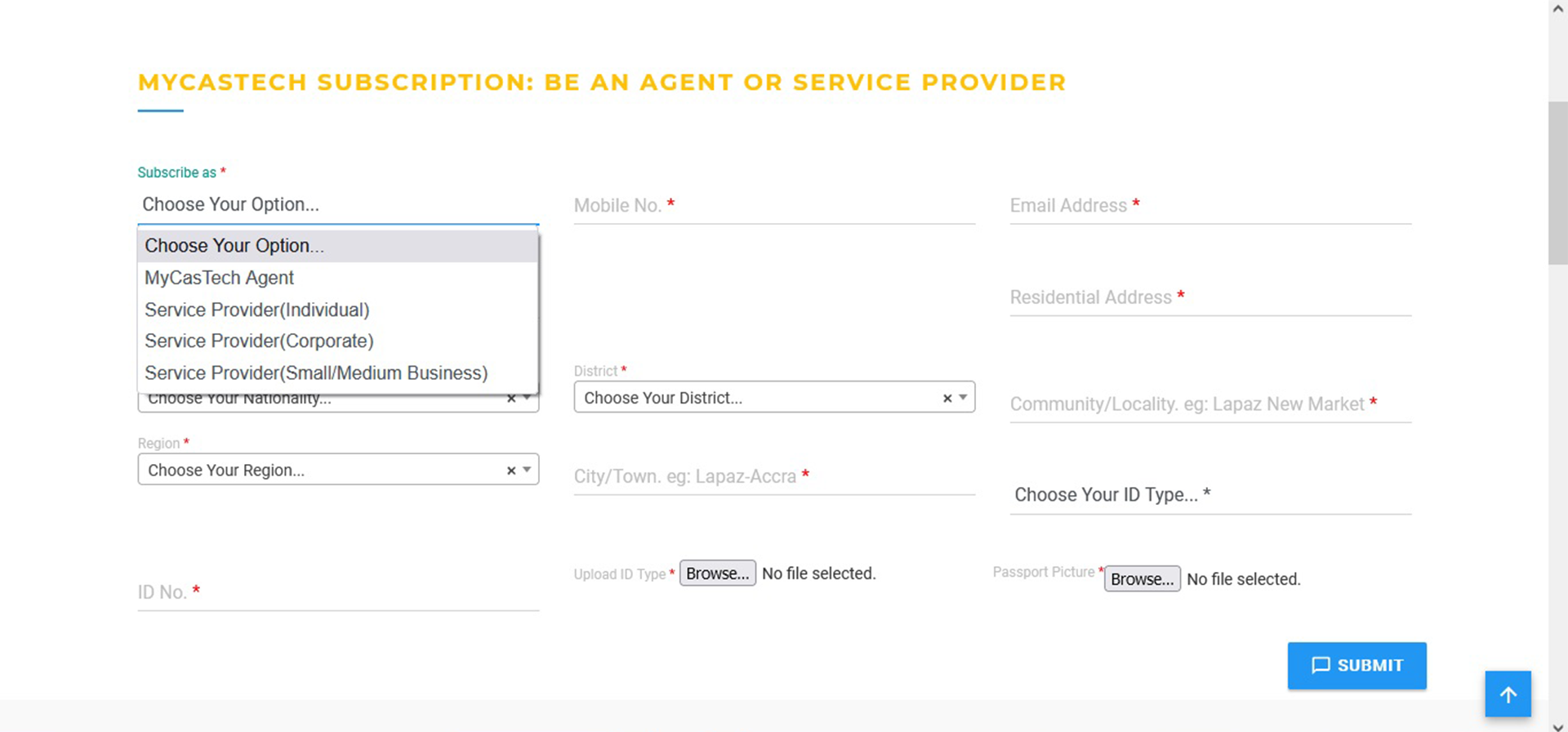Clear the Nationality selection with the X icon

(x=511, y=399)
